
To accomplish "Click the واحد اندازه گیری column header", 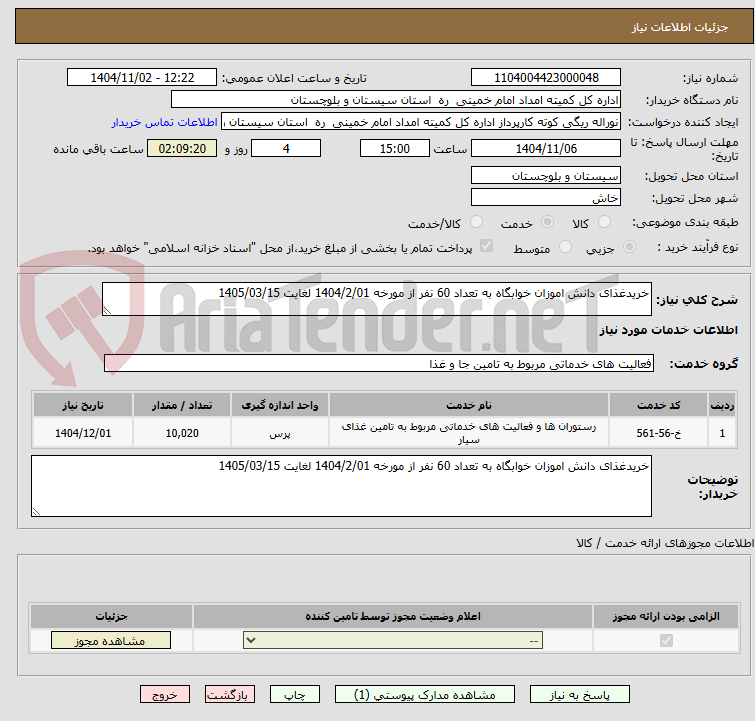I will (x=280, y=406).
